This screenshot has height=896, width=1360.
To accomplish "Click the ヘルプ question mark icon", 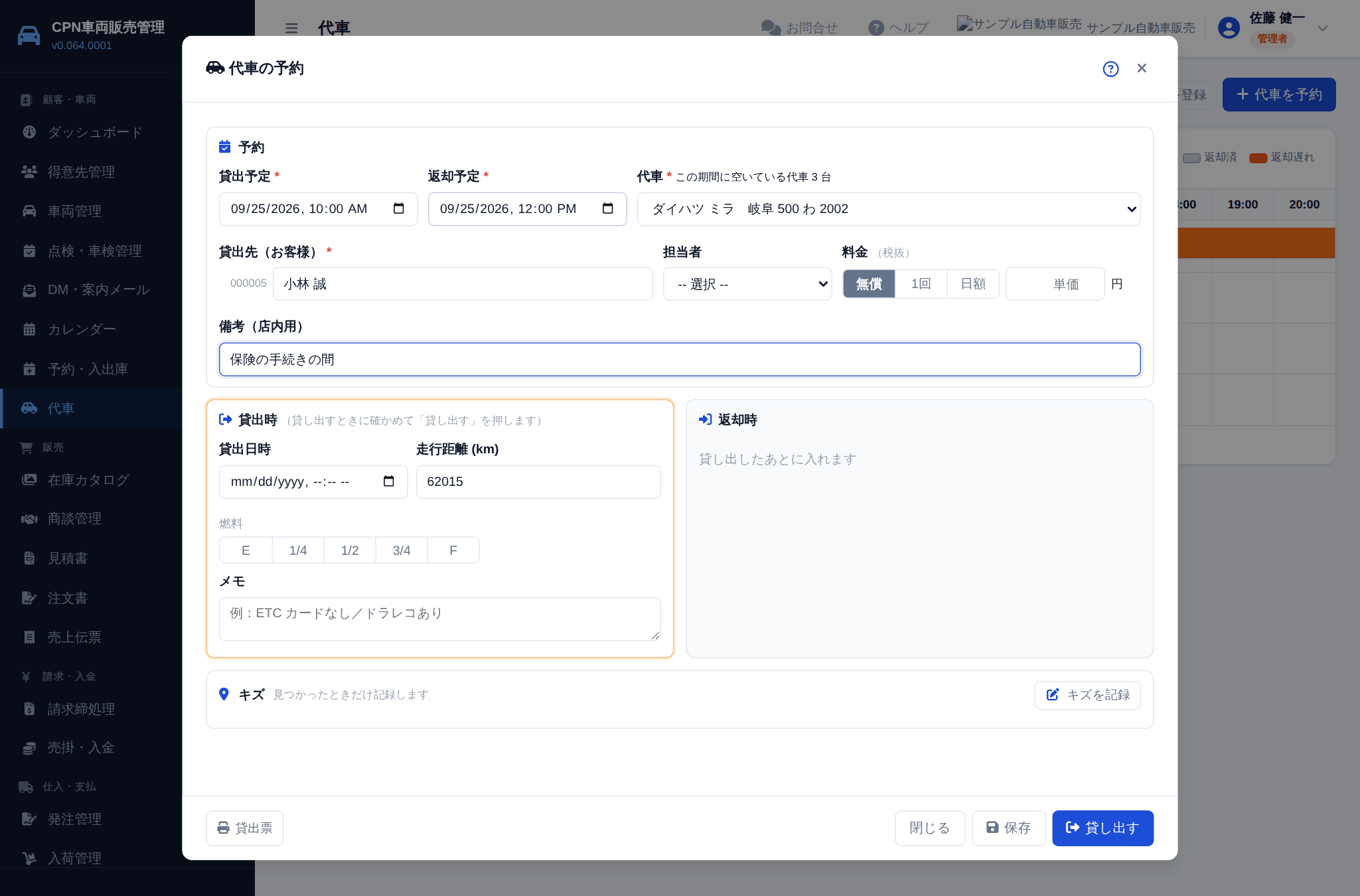I will 876,28.
